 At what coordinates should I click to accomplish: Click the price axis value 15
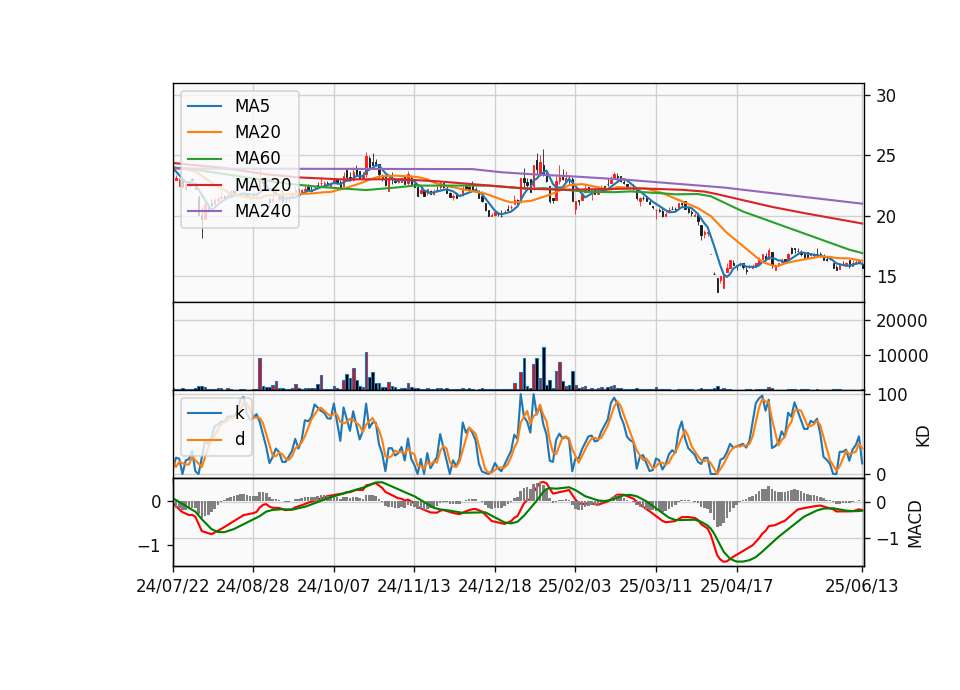886,277
